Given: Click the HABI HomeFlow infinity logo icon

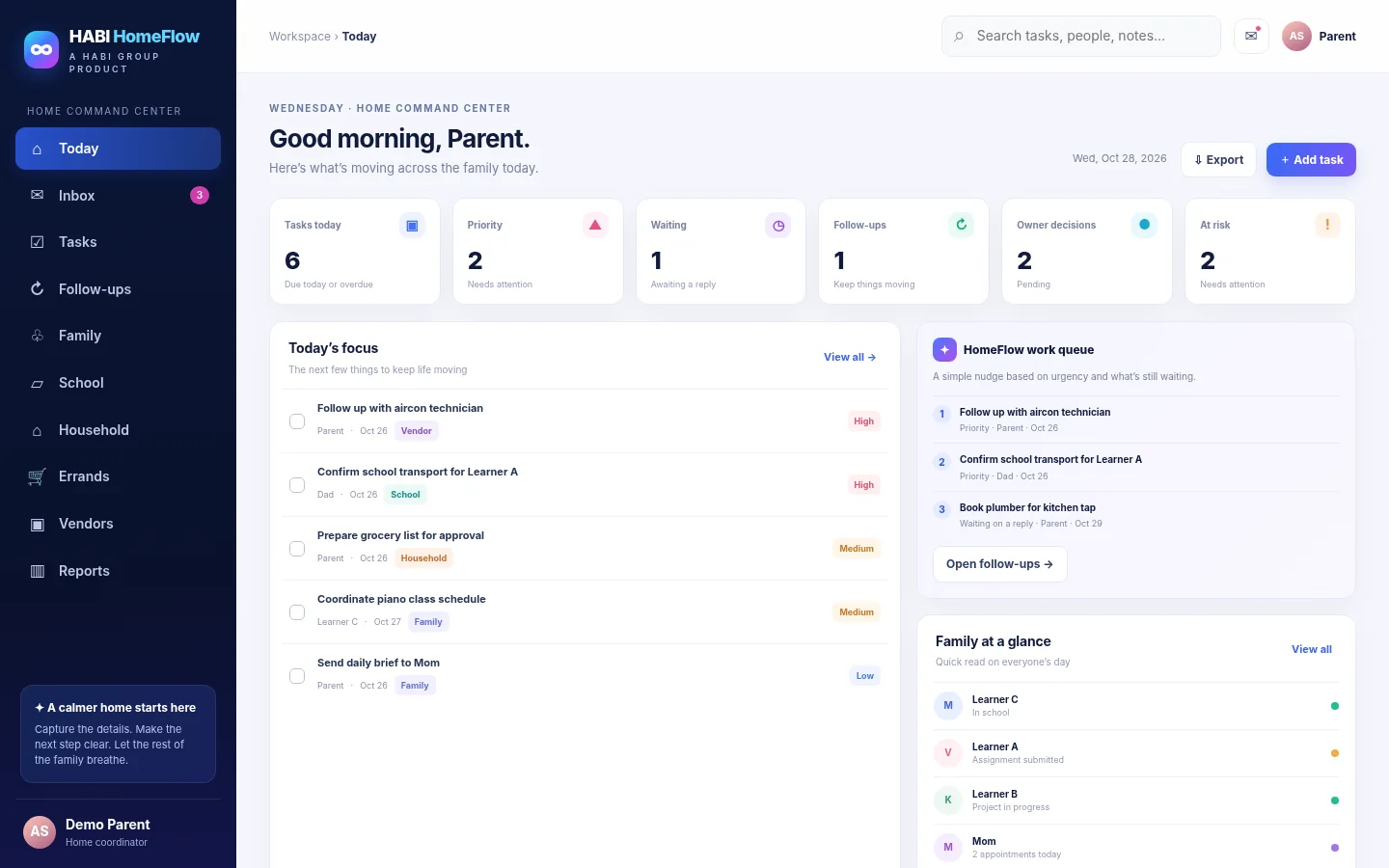Looking at the screenshot, I should click(41, 50).
